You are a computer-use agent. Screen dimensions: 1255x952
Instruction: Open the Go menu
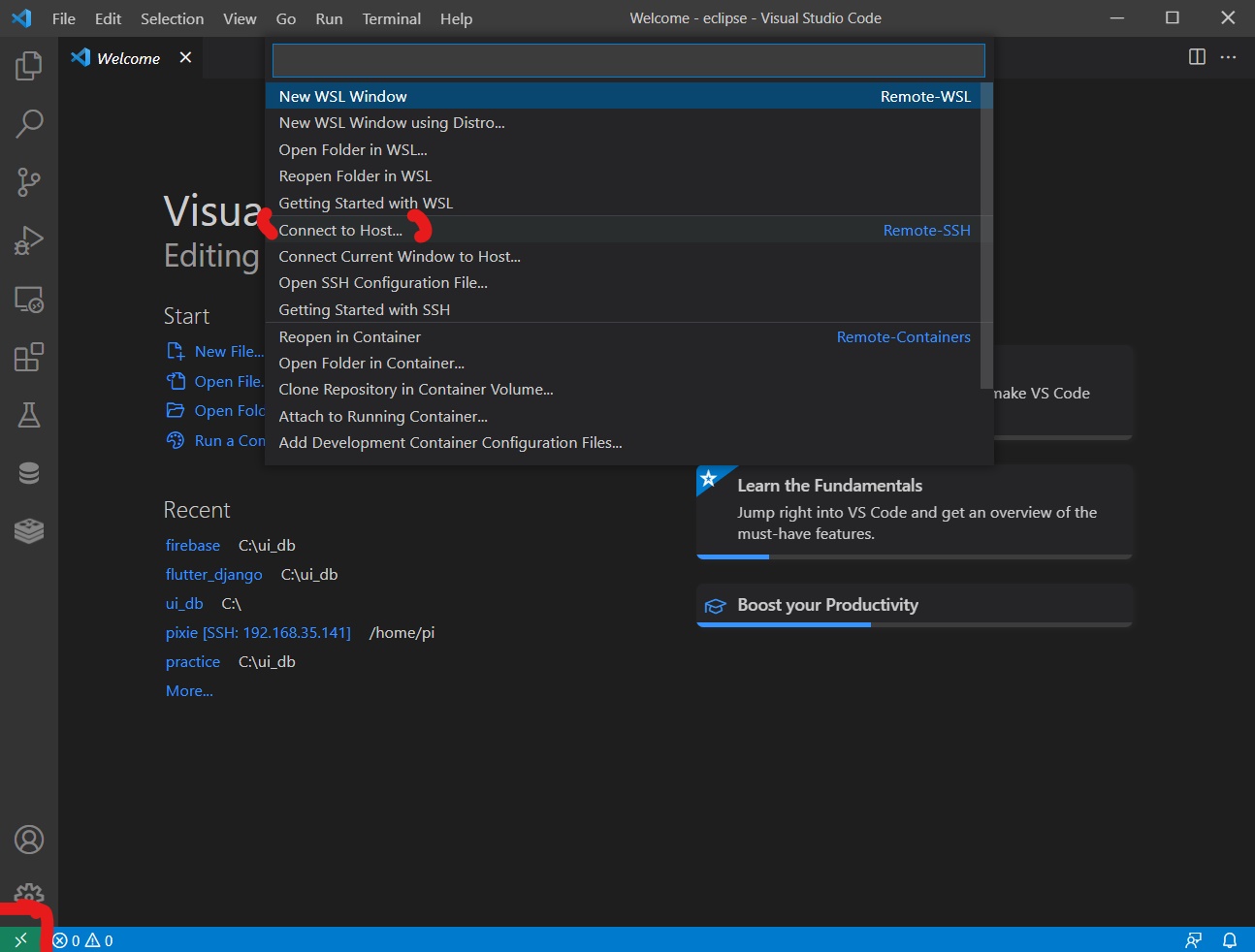pyautogui.click(x=286, y=18)
